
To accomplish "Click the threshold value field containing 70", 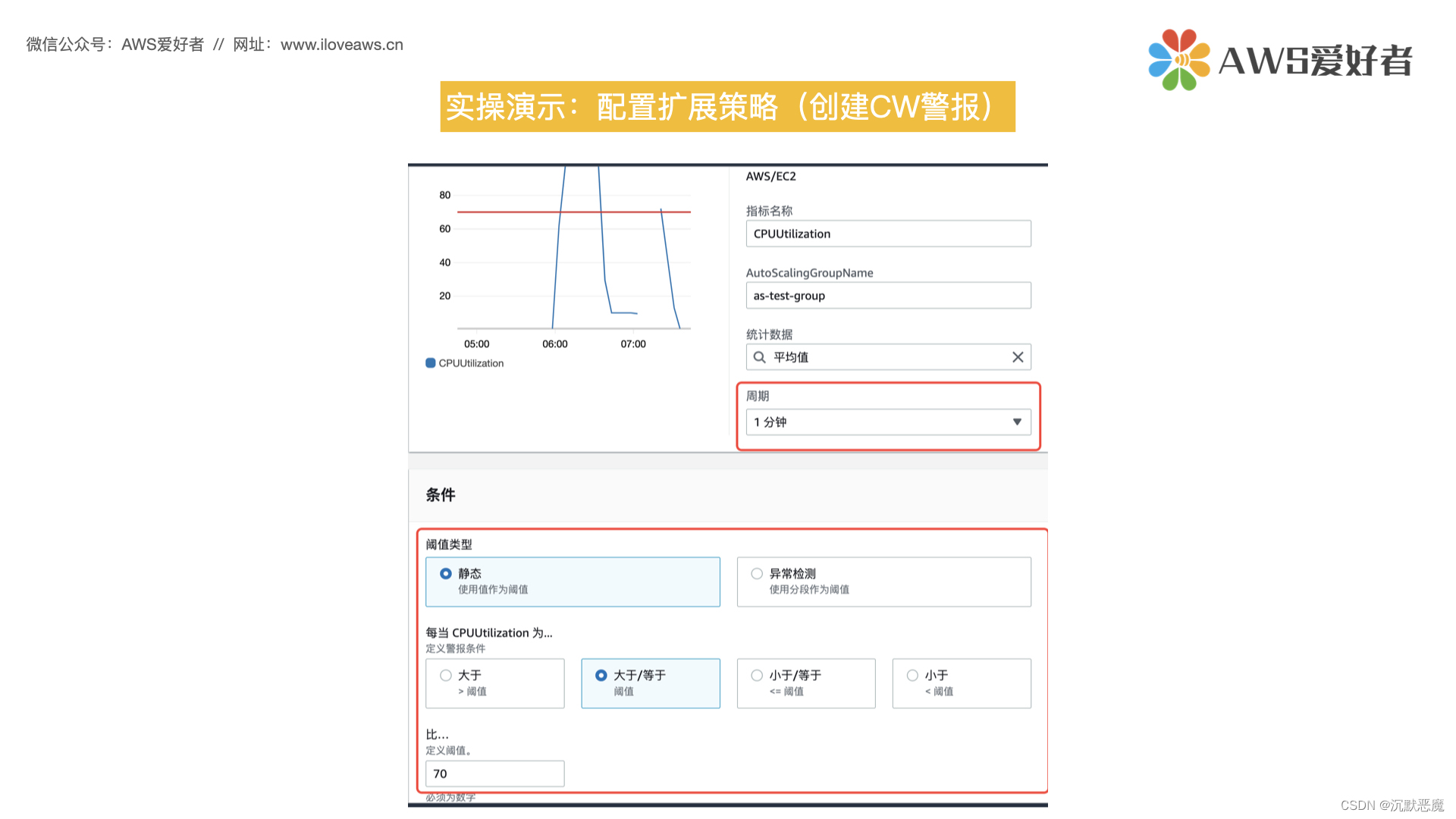I will pos(495,773).
